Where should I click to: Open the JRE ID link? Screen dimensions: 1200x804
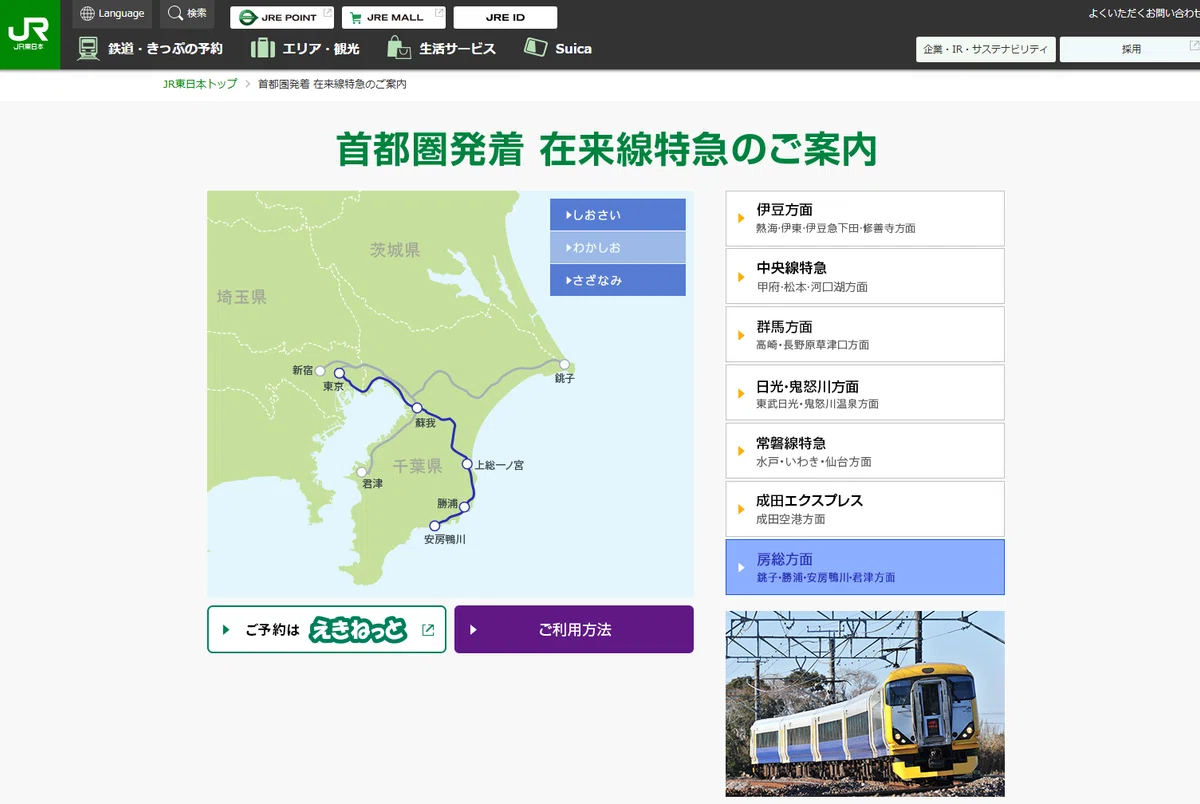pos(505,17)
